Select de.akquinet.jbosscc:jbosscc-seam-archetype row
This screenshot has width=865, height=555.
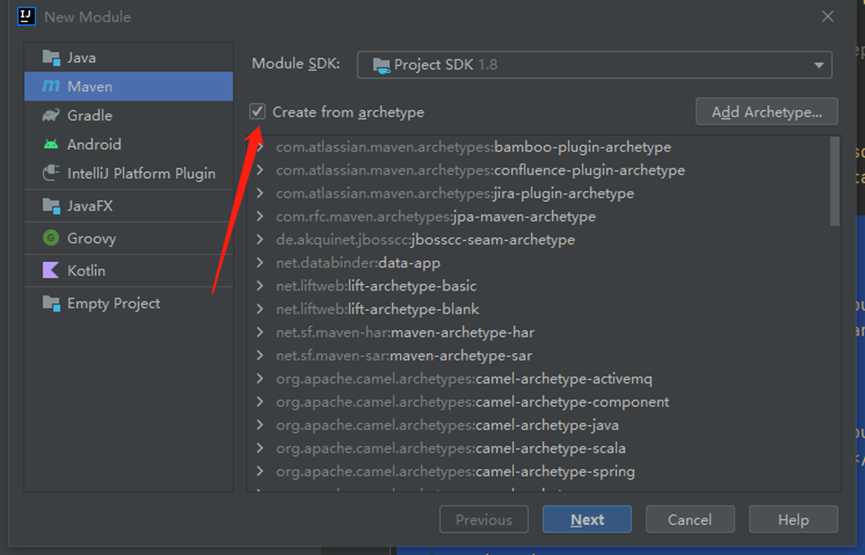tap(538, 239)
